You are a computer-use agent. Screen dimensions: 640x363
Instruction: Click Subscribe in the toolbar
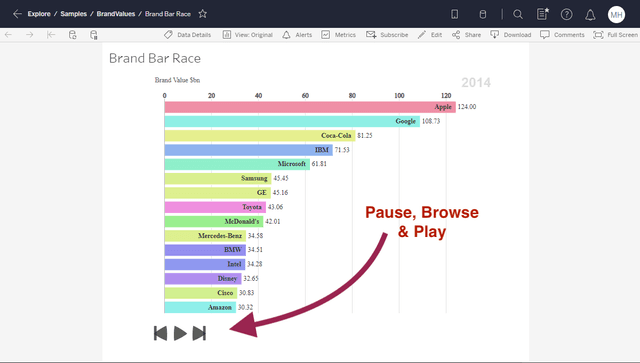[x=387, y=35]
